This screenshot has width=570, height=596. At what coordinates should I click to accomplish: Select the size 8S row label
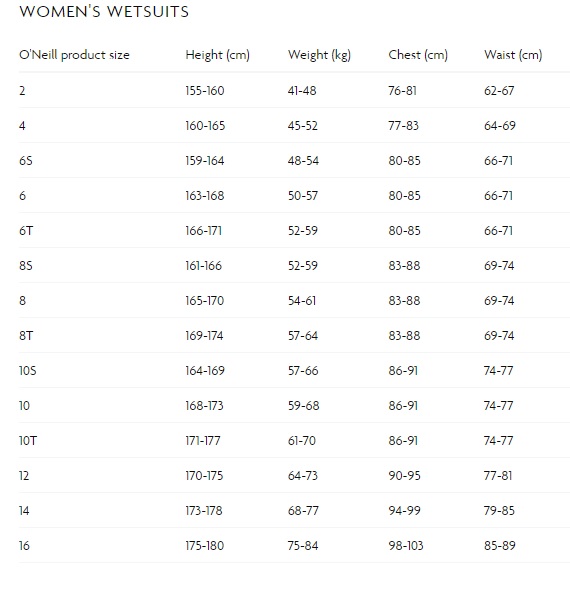pyautogui.click(x=26, y=266)
